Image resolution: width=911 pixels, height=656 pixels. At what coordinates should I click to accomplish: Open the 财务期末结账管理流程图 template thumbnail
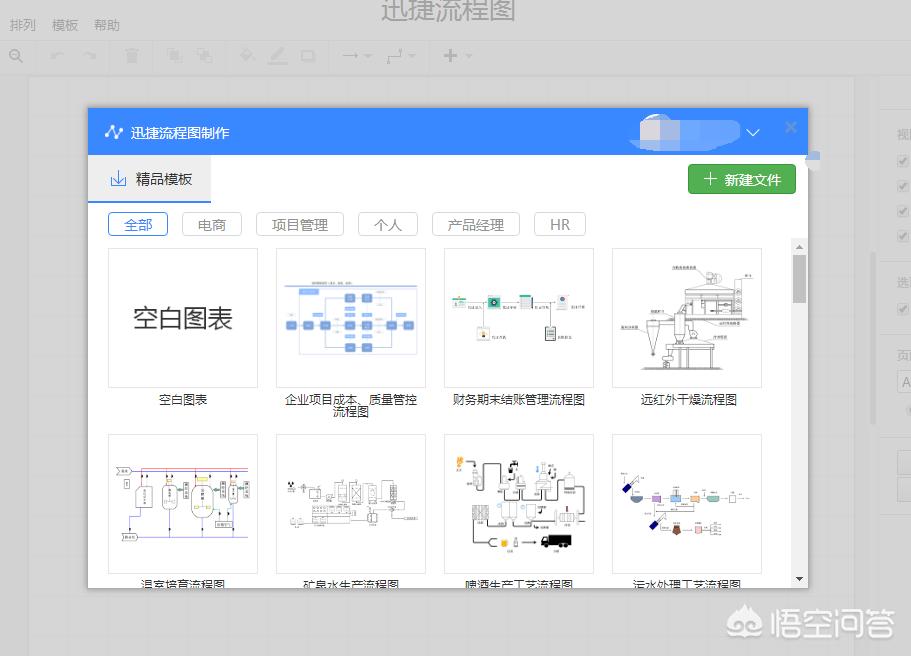(x=519, y=318)
